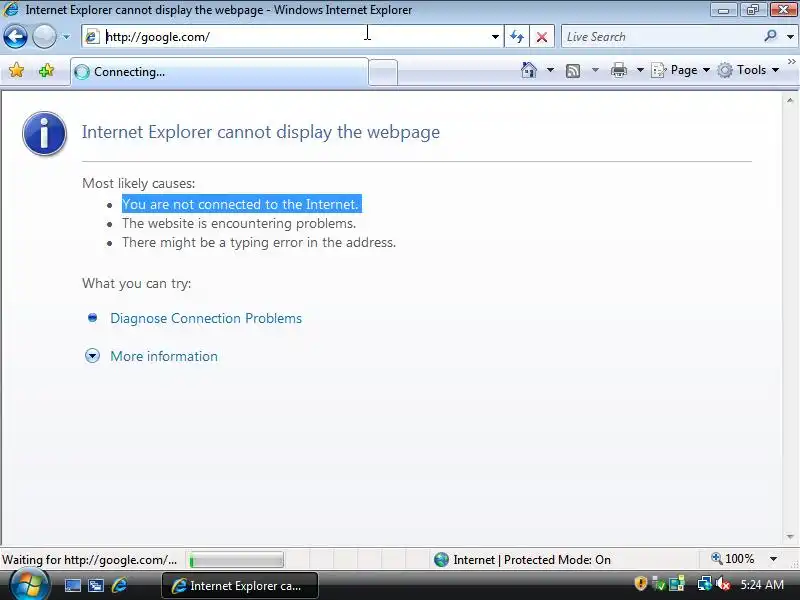
Task: Click the More information link
Action: 164,356
